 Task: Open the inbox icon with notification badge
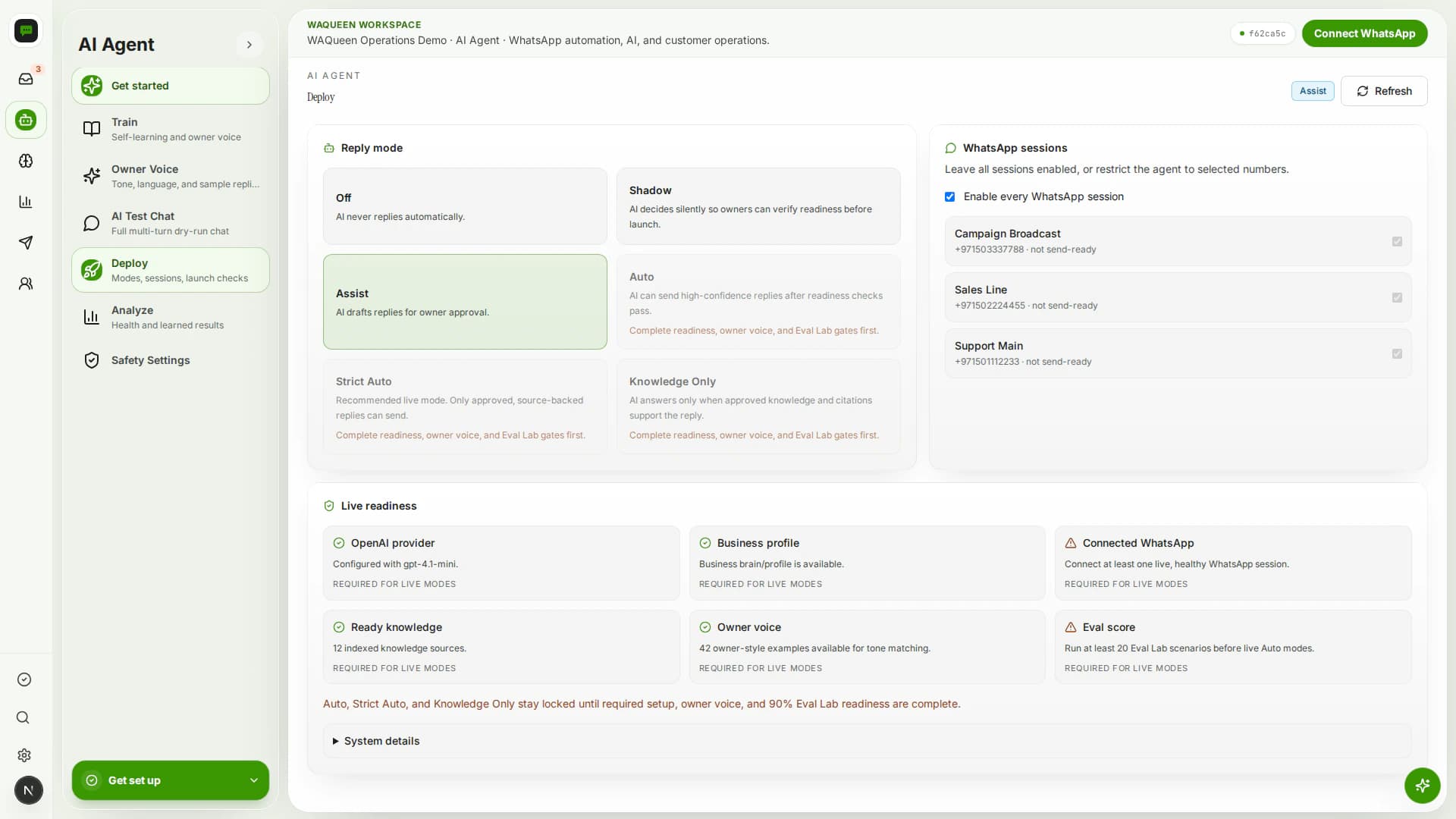(26, 79)
